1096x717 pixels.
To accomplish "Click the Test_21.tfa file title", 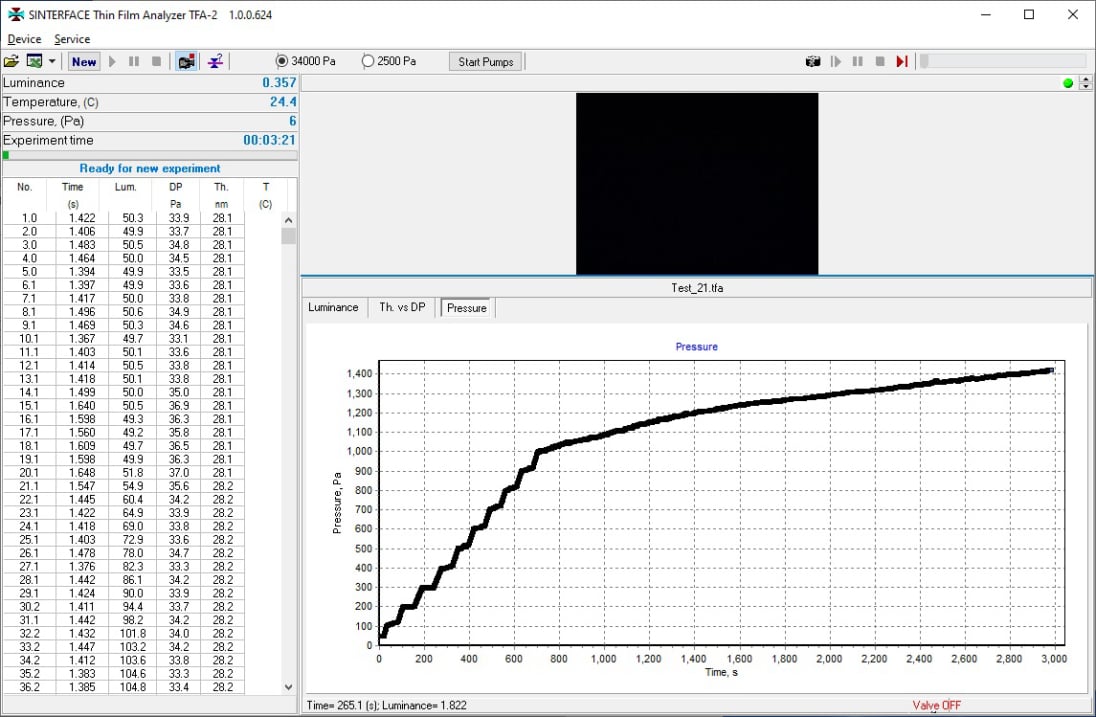I will point(697,288).
